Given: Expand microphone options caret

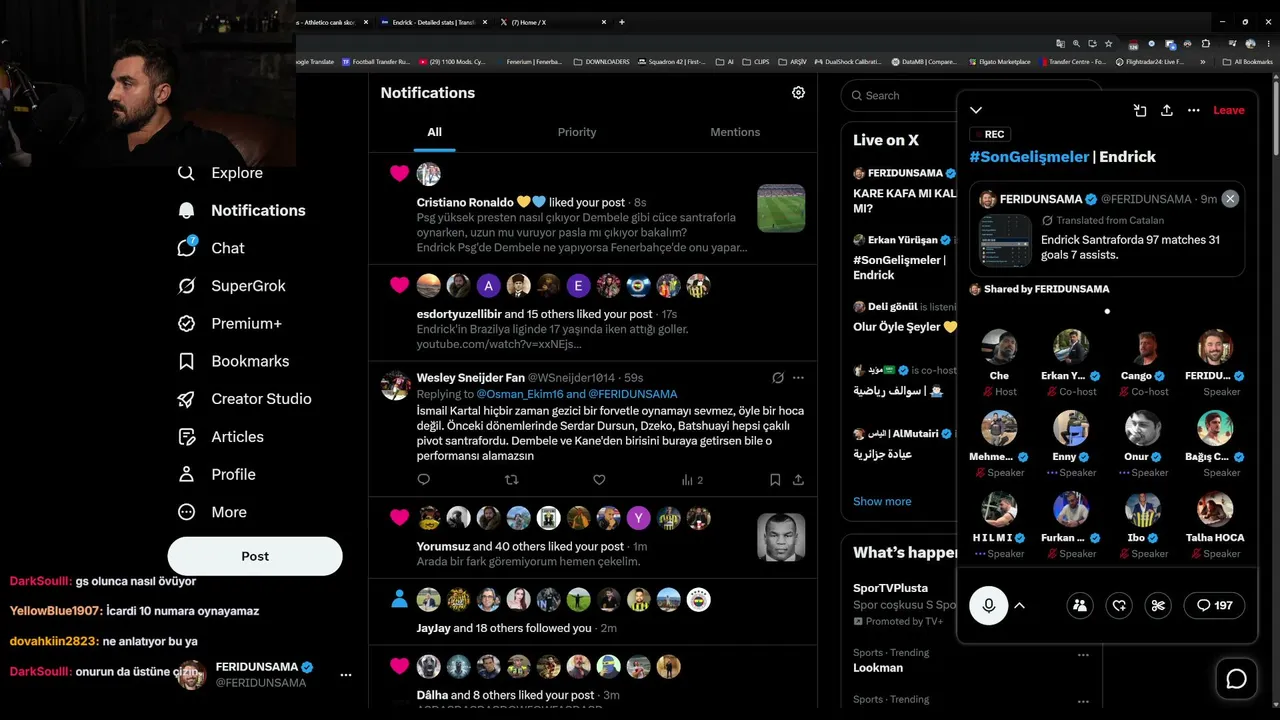Looking at the screenshot, I should [1019, 605].
